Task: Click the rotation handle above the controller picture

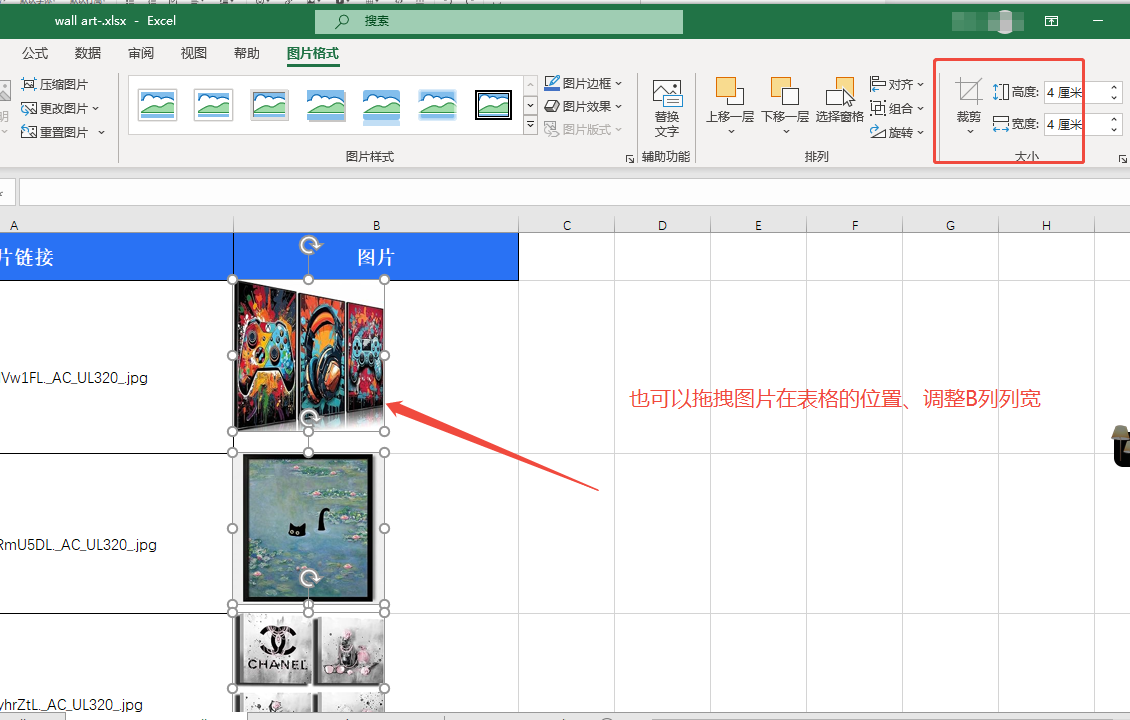Action: point(310,246)
